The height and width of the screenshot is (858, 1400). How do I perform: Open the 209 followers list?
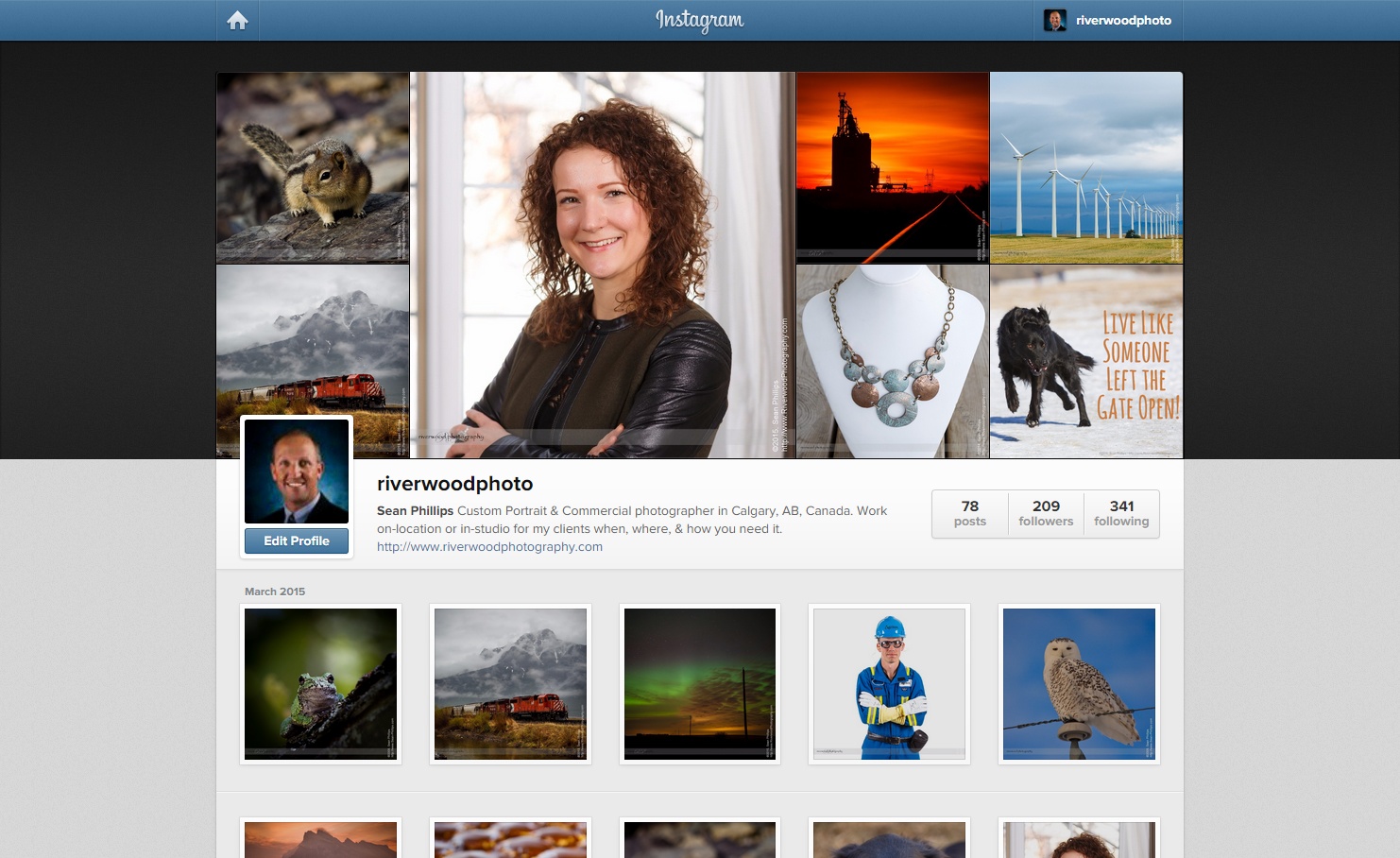[x=1046, y=513]
